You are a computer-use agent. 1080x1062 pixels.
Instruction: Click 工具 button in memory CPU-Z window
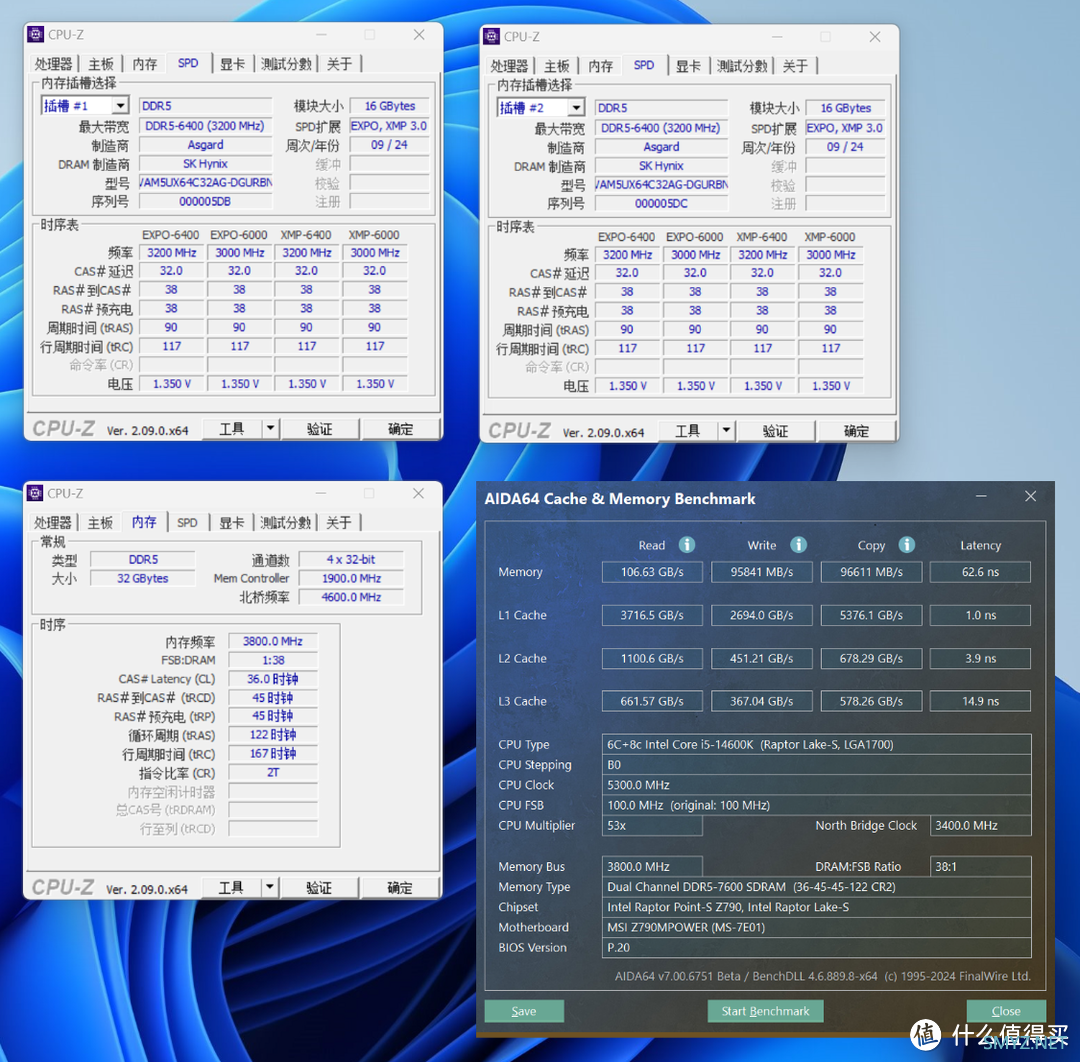231,887
